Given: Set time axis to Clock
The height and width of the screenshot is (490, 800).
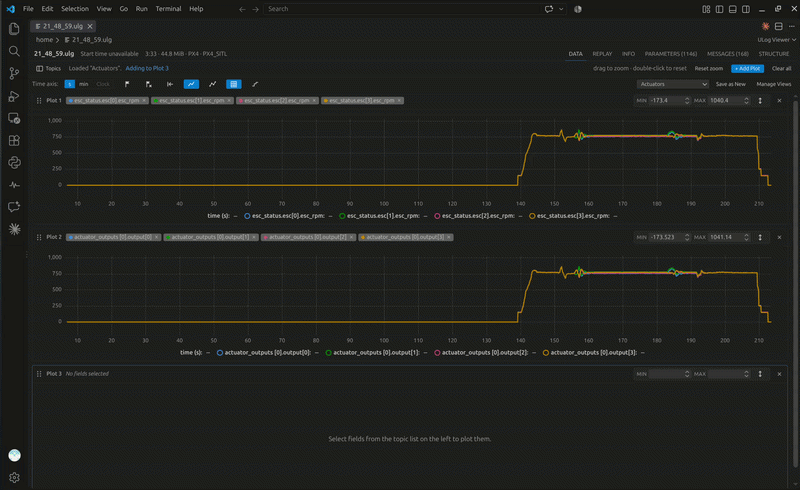Looking at the screenshot, I should pos(103,84).
